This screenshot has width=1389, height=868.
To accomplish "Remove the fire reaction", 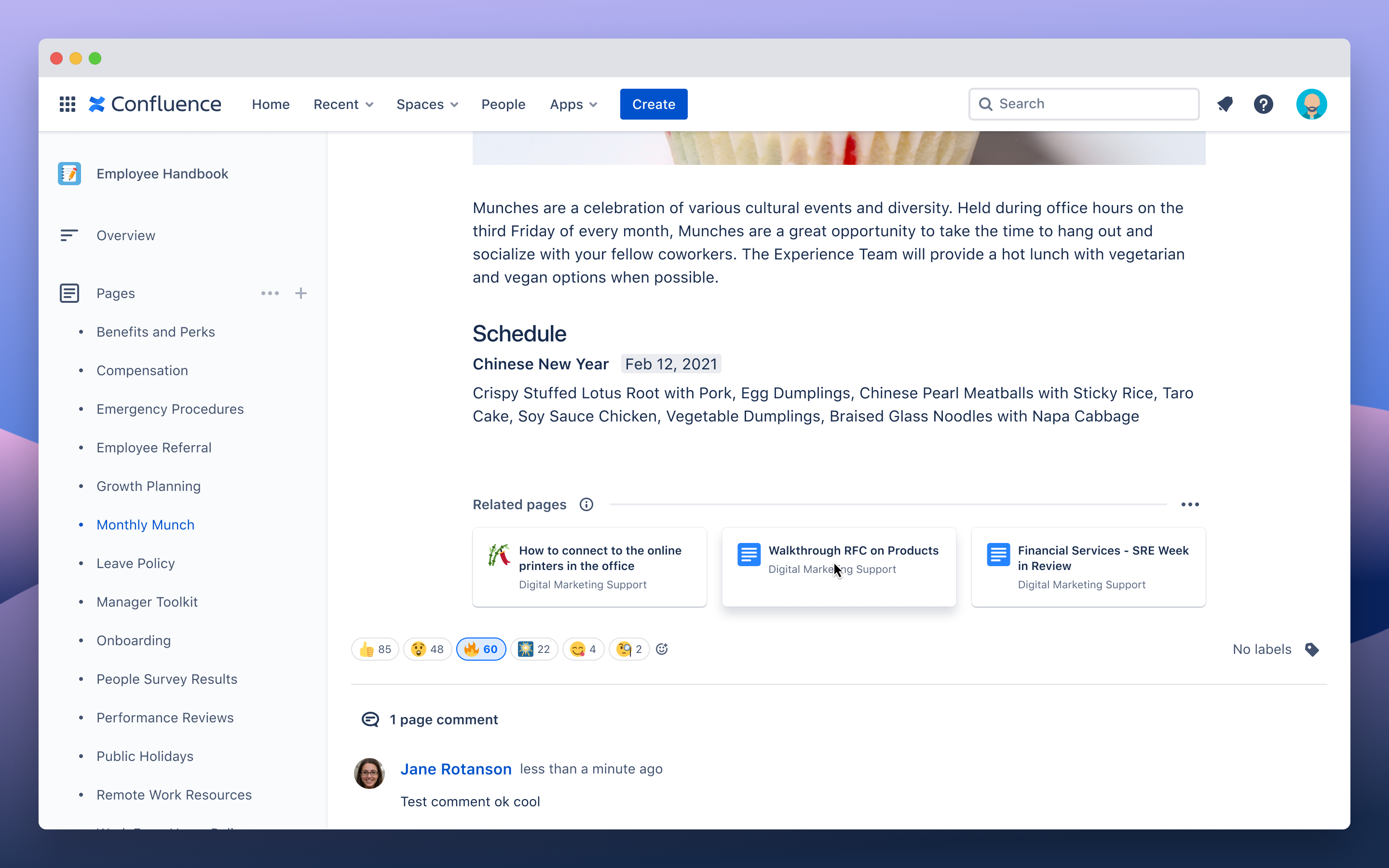I will (x=480, y=649).
